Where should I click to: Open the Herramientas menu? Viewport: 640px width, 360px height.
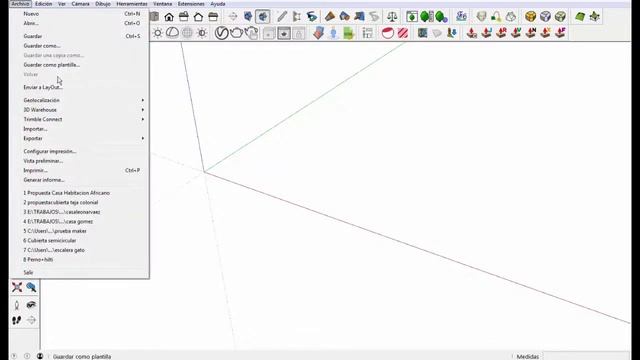132,4
